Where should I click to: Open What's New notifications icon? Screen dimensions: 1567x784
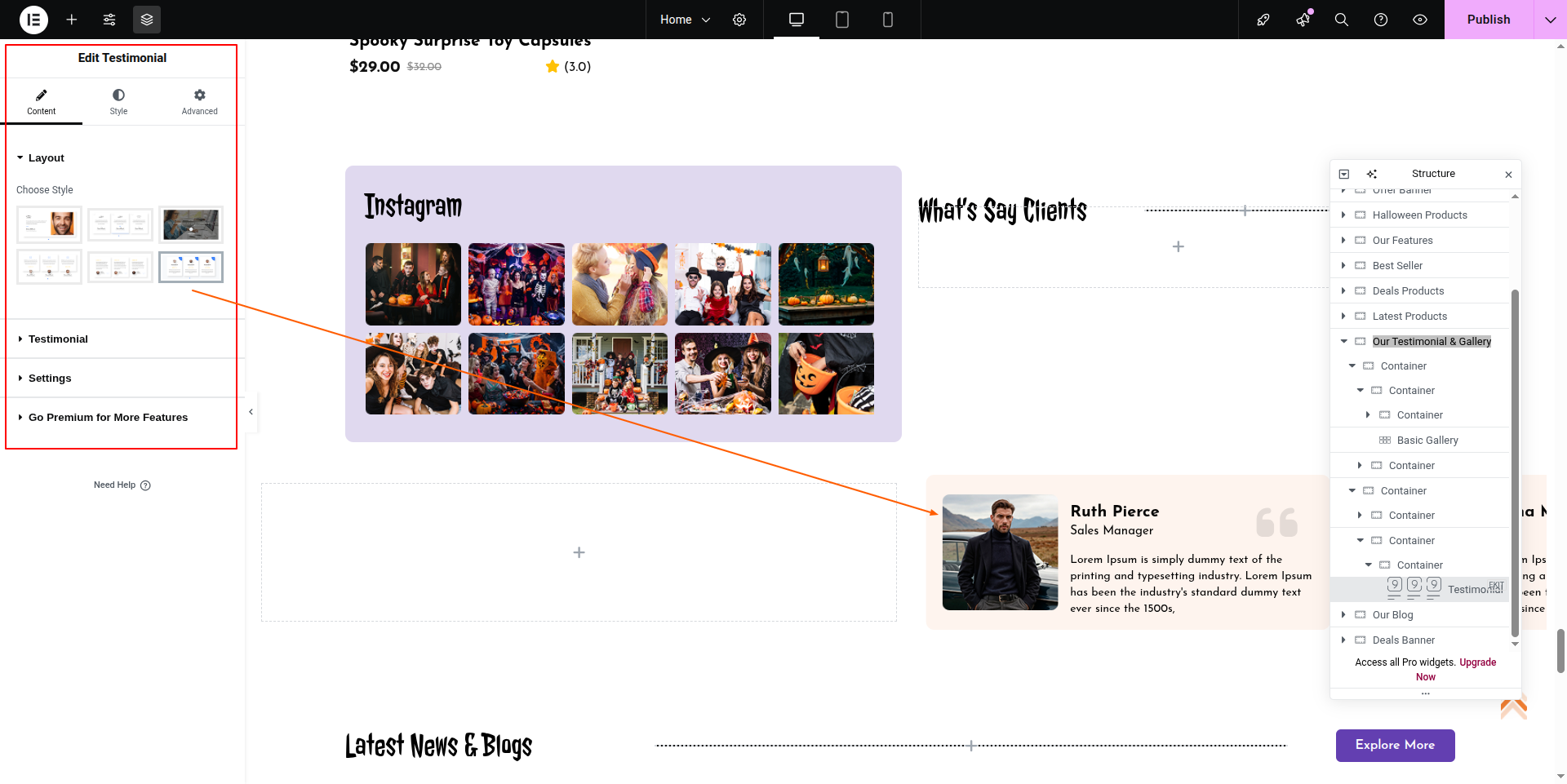(1303, 20)
